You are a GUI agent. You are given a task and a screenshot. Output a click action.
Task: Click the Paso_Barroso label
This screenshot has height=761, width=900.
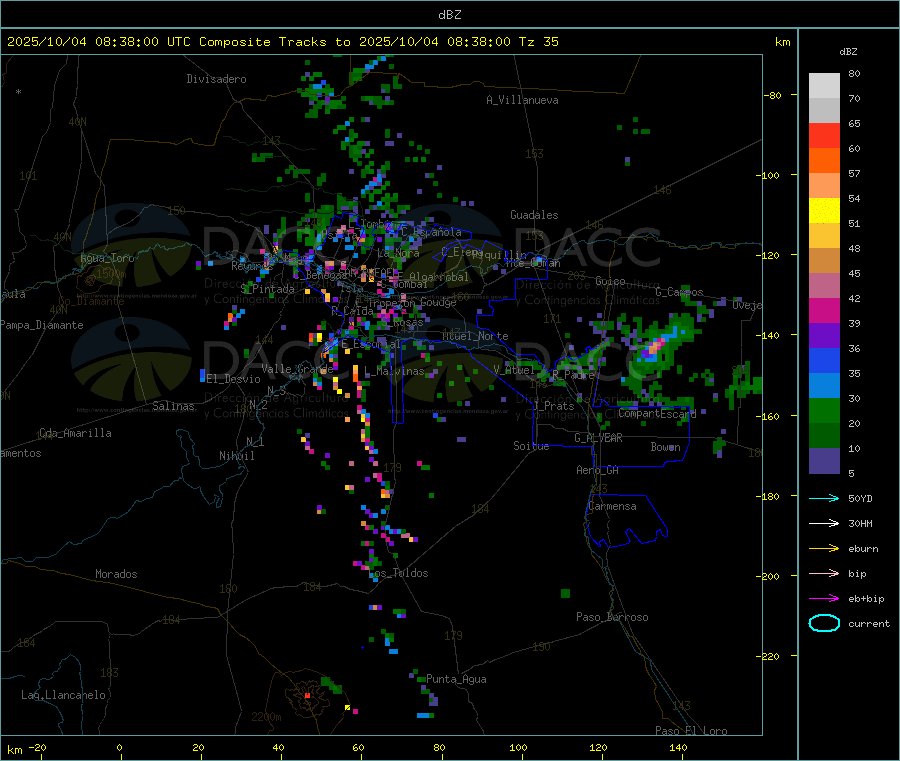coord(612,617)
